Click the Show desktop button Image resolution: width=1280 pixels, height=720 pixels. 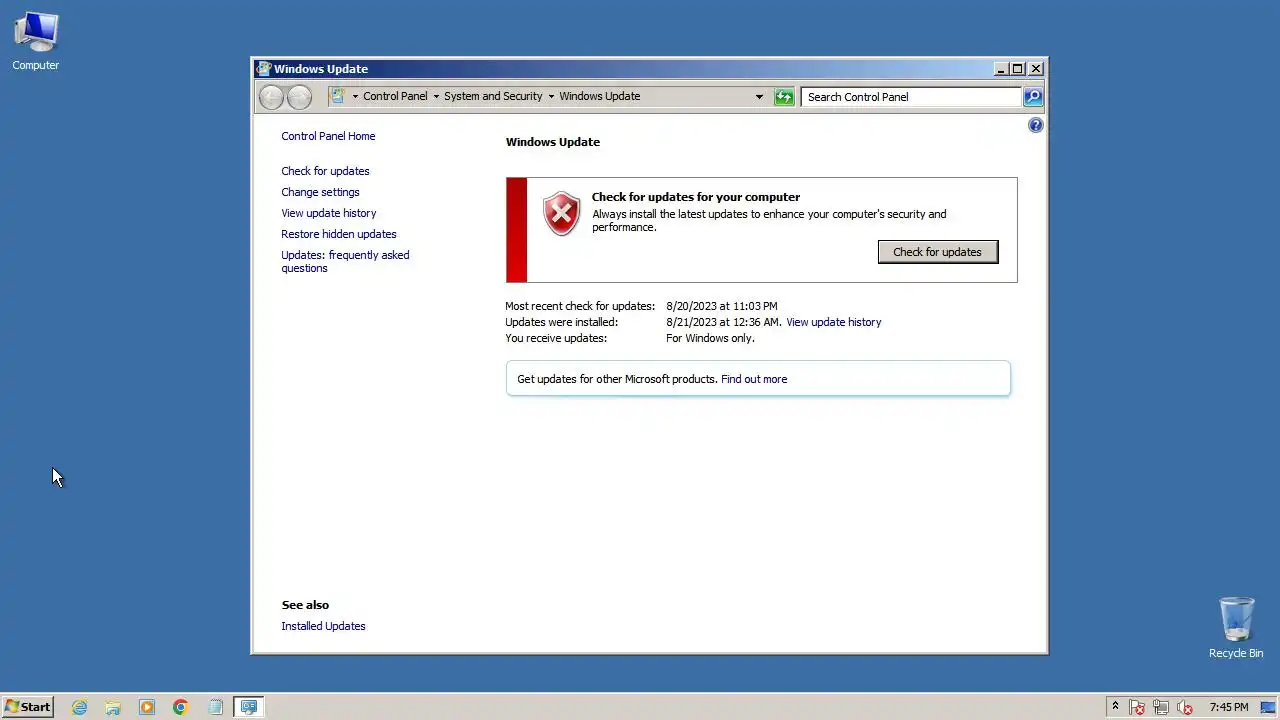pyautogui.click(x=1269, y=707)
